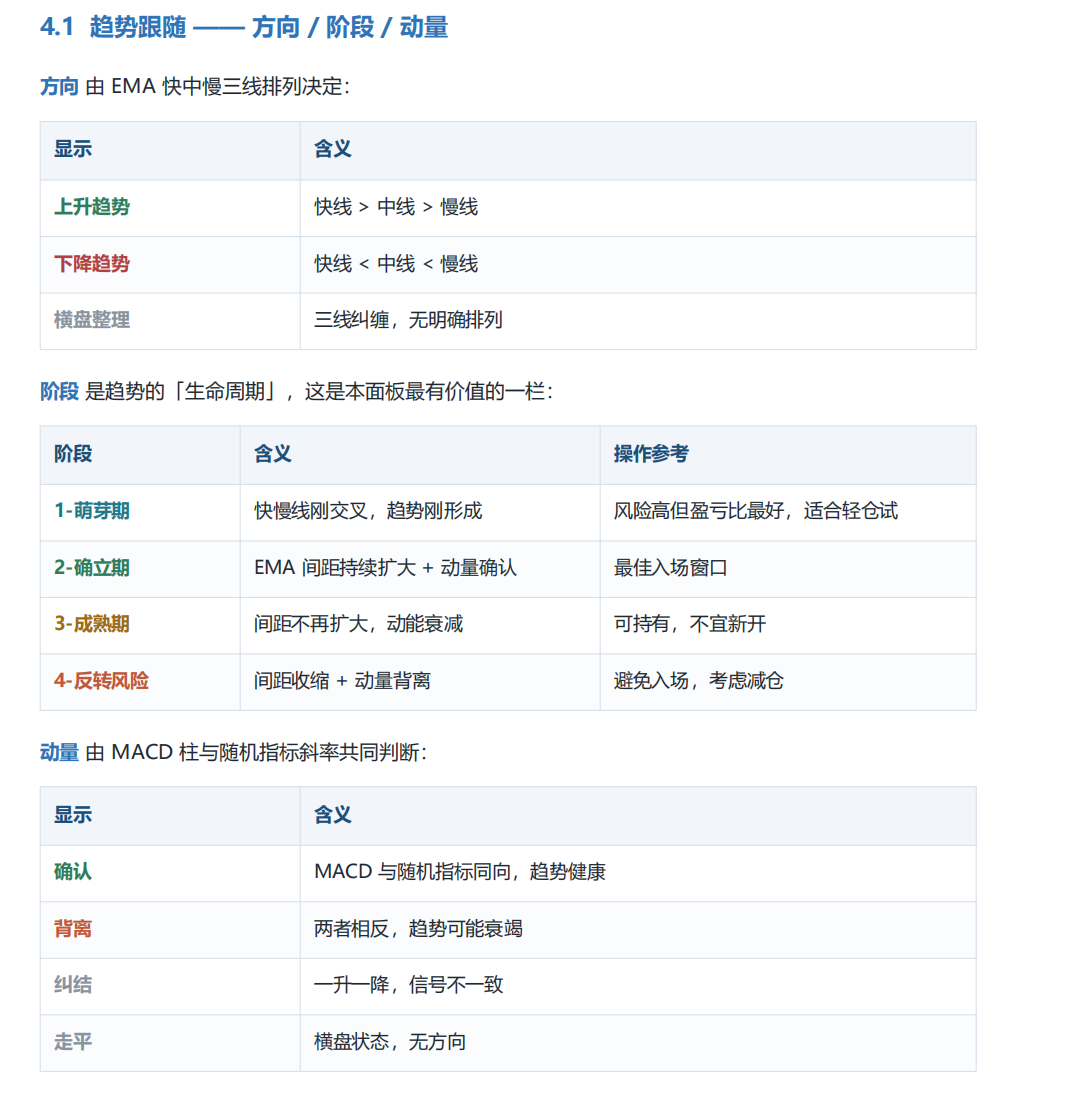The width and height of the screenshot is (1067, 1104).
Task: Select the 4-反转风险 cell
Action: (x=140, y=682)
